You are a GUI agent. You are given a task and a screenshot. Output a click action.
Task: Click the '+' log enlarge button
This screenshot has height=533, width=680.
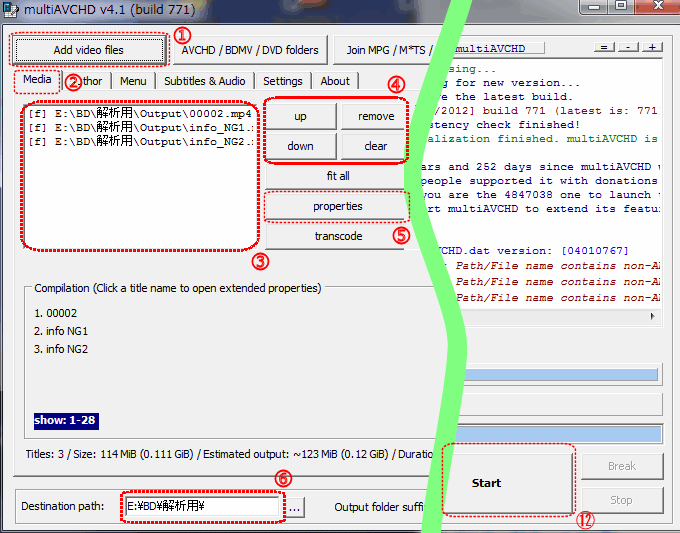(x=652, y=48)
